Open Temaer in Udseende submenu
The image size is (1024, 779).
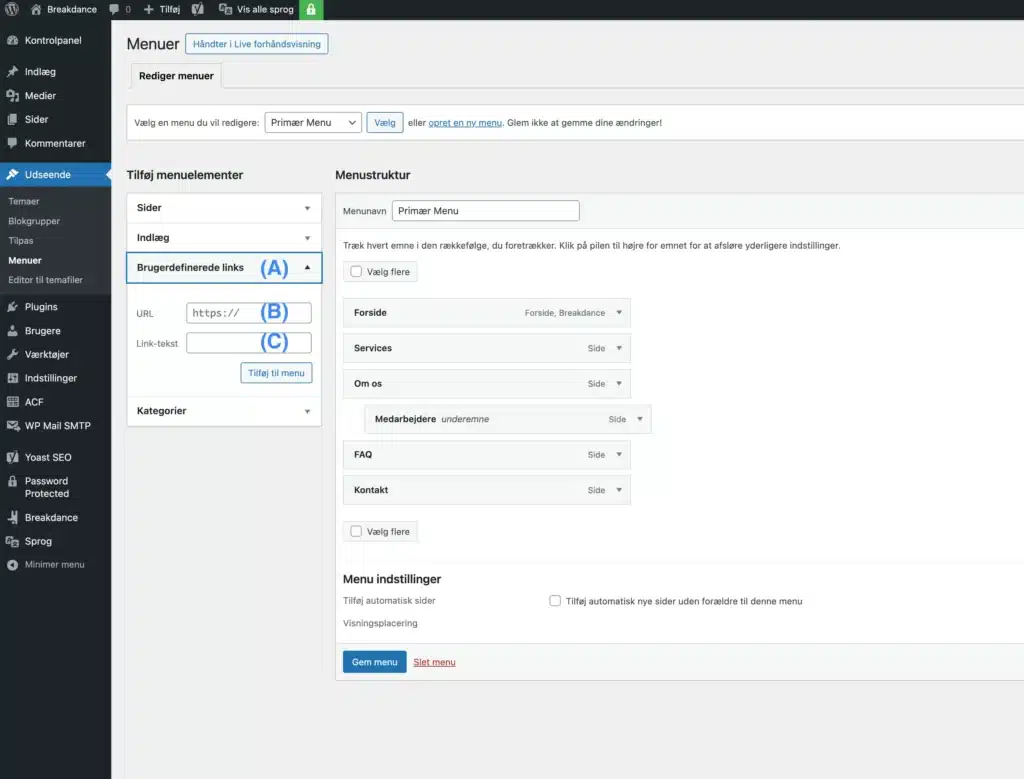click(x=24, y=201)
